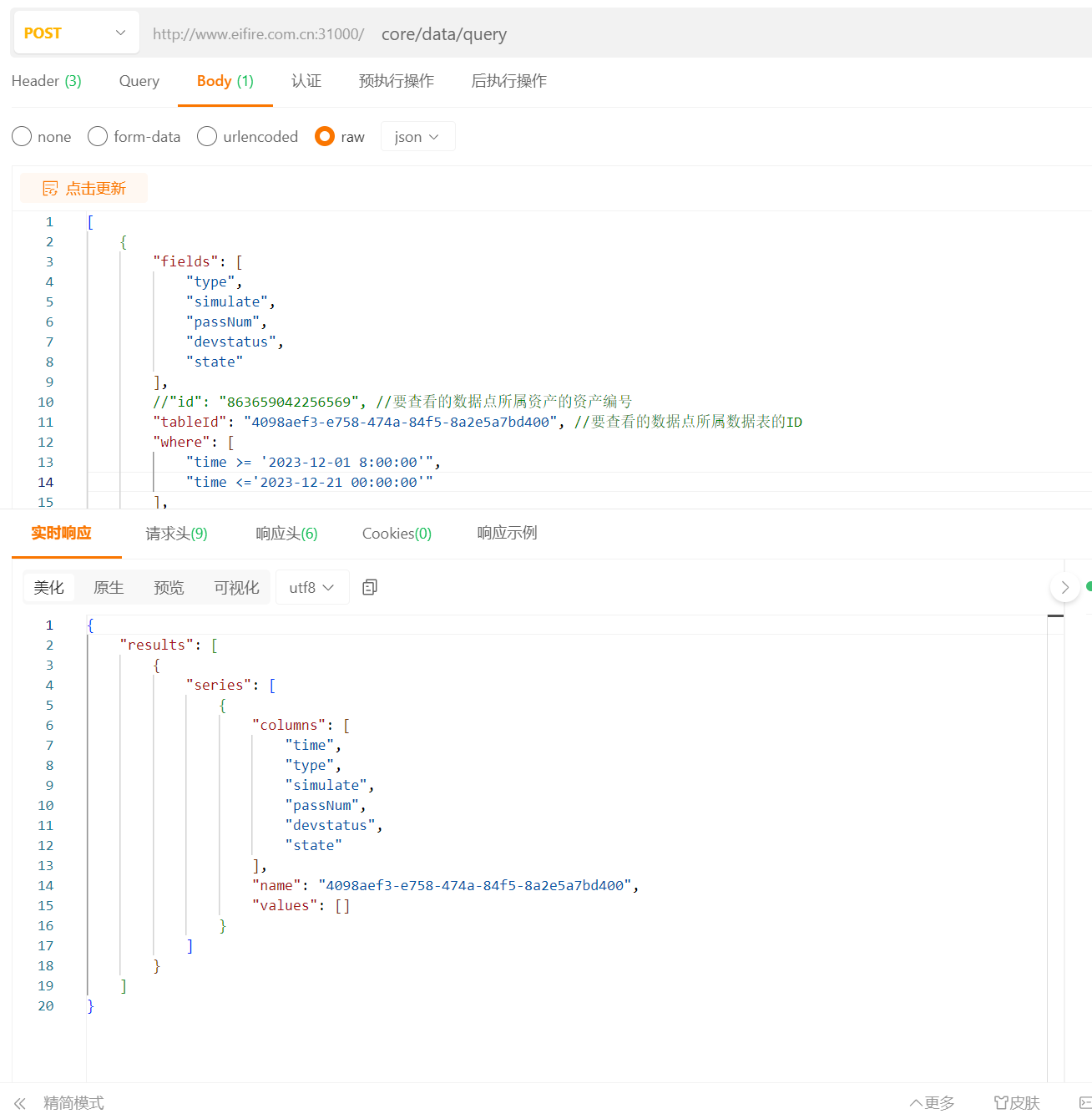Click 精简模式 in the status bar
1092x1119 pixels.
73,1103
